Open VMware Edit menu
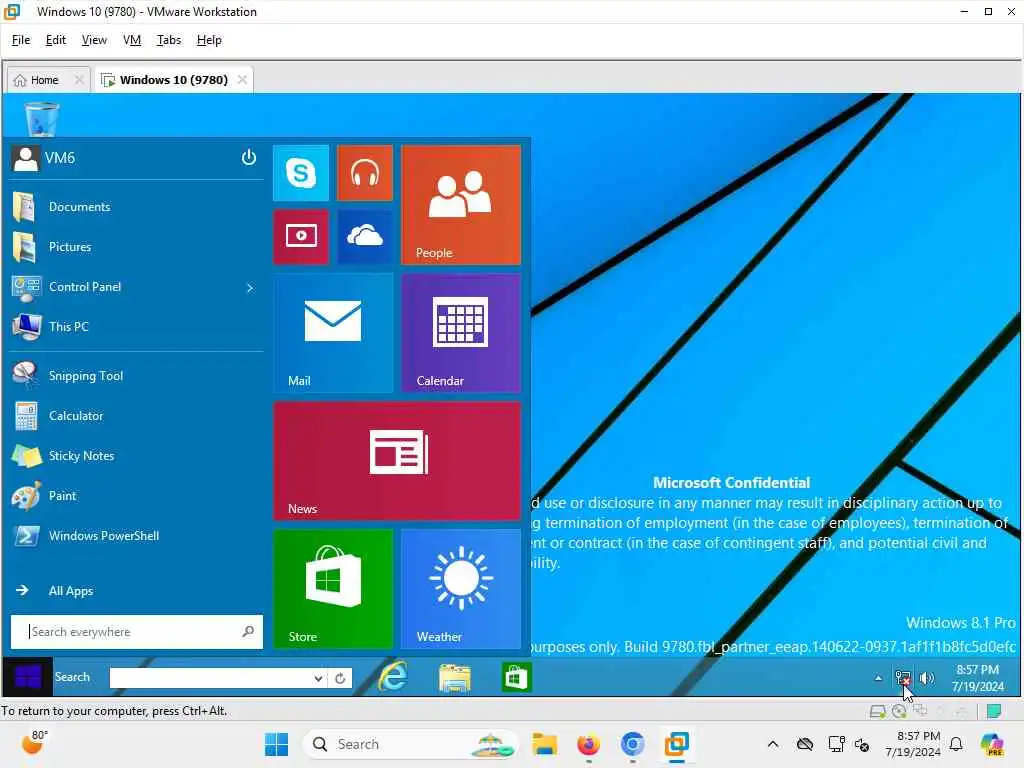This screenshot has height=768, width=1024. 56,40
